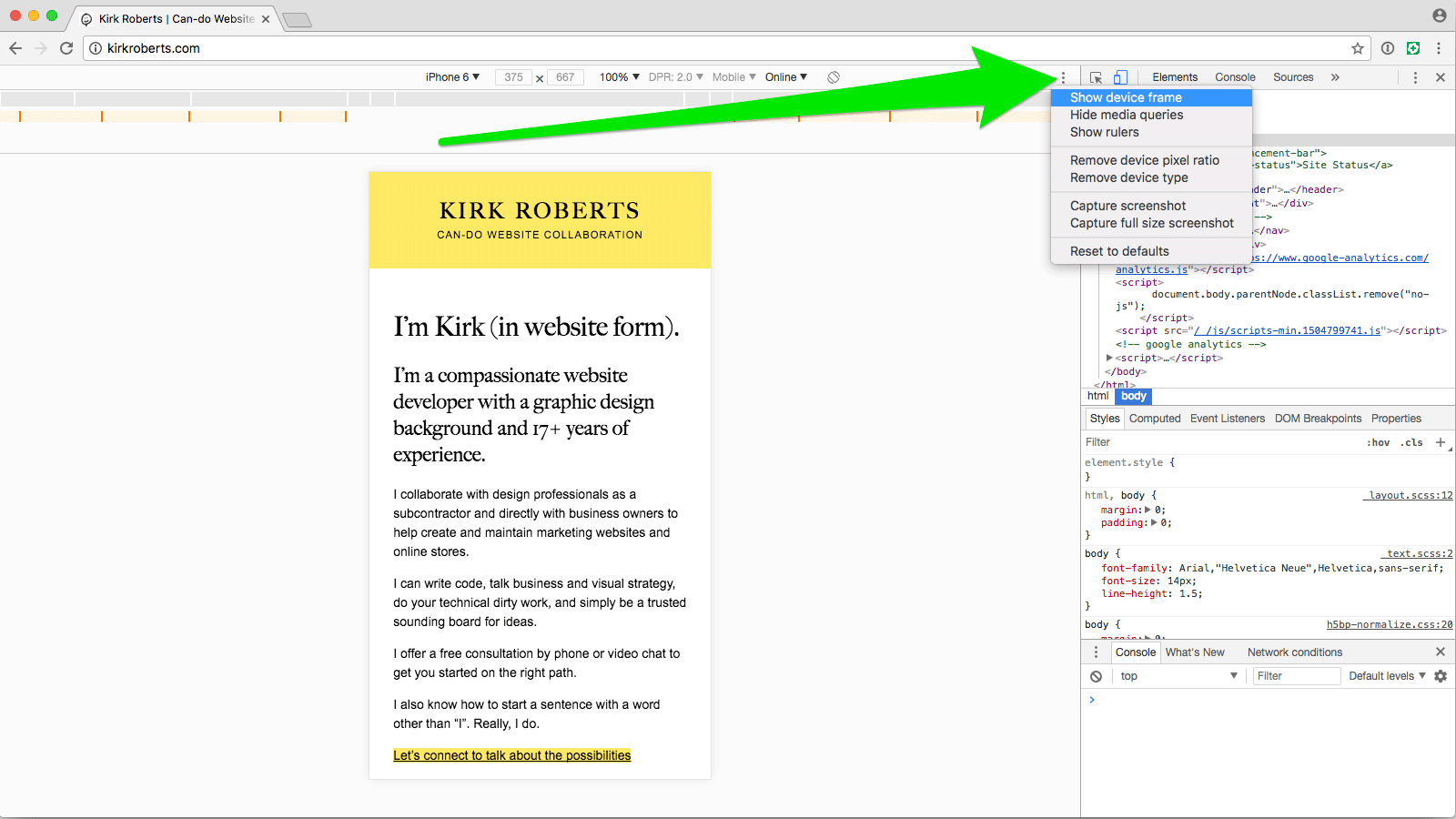Open the DPR 2.0 dropdown
The width and height of the screenshot is (1456, 819).
click(x=676, y=77)
